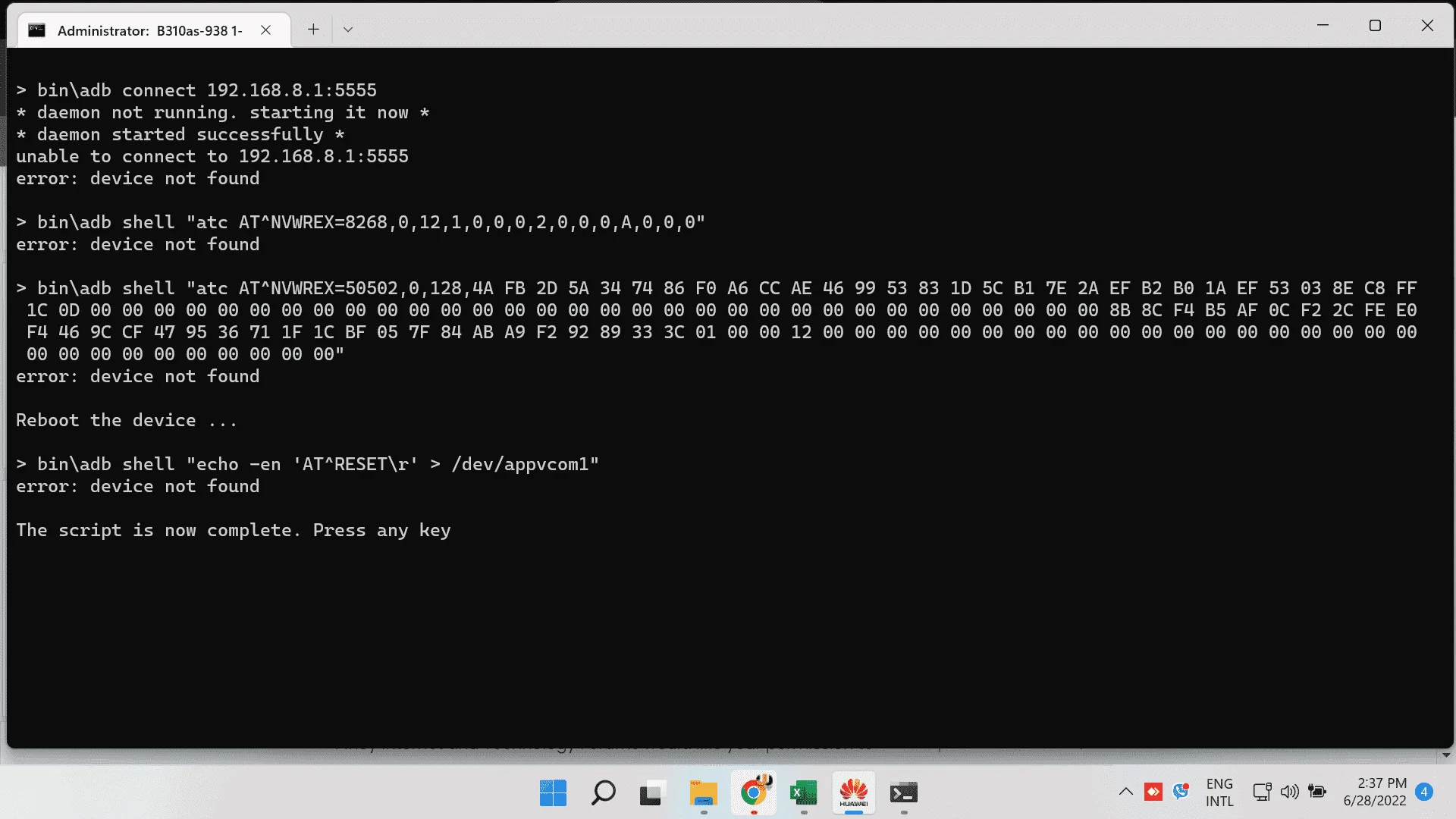The image size is (1456, 819).
Task: Close the terminal window
Action: tap(1427, 26)
